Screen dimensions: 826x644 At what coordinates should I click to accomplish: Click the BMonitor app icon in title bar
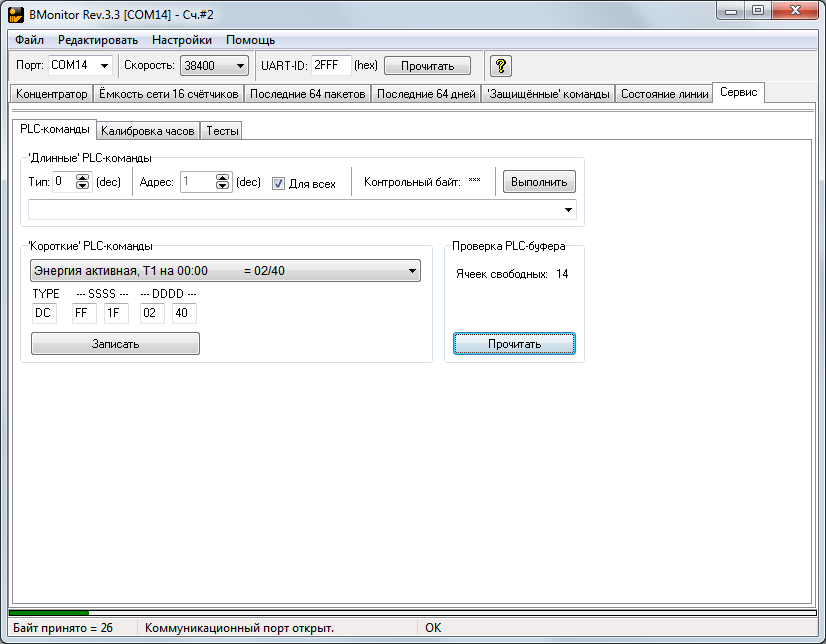pos(16,15)
